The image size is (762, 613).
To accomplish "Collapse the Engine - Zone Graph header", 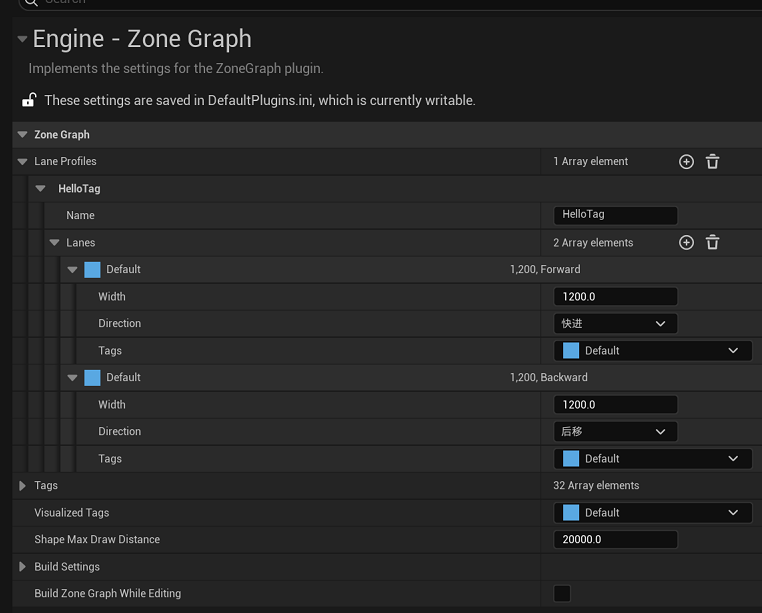I will pyautogui.click(x=22, y=40).
